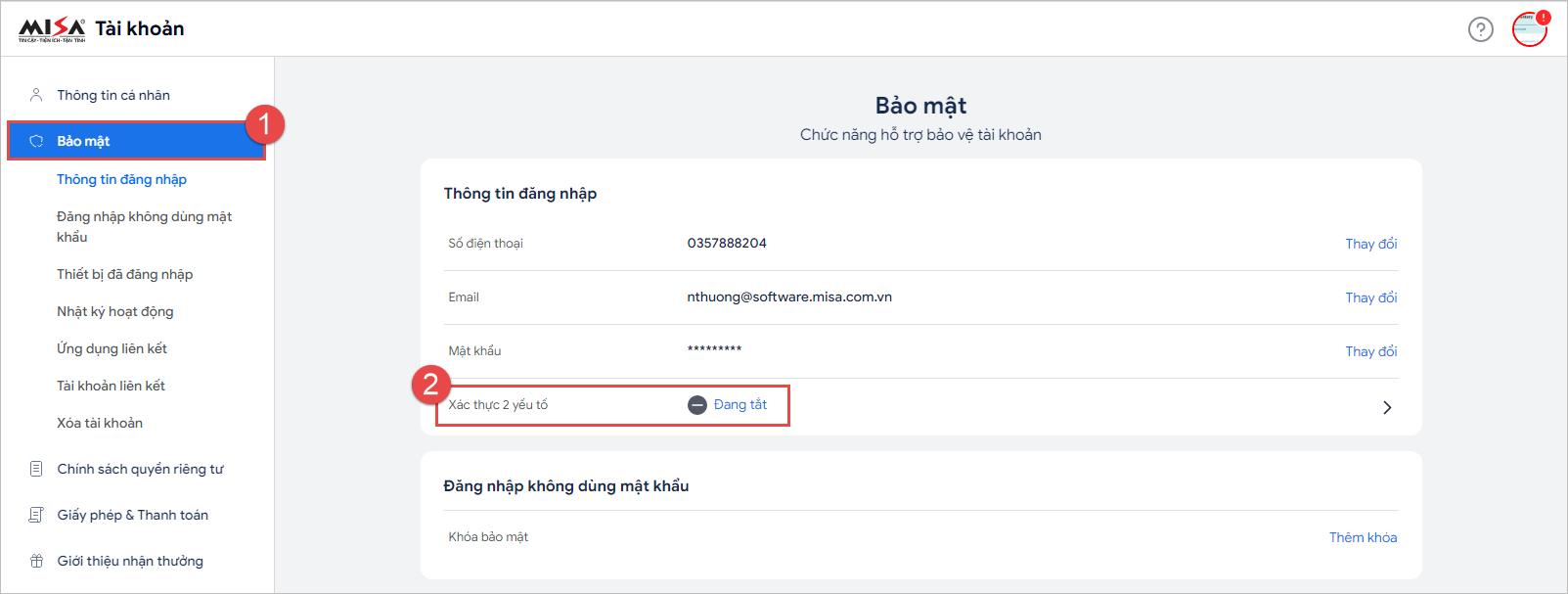Open Giới thiệu nhận thưởng page
The height and width of the screenshot is (594, 1568).
pos(130,561)
